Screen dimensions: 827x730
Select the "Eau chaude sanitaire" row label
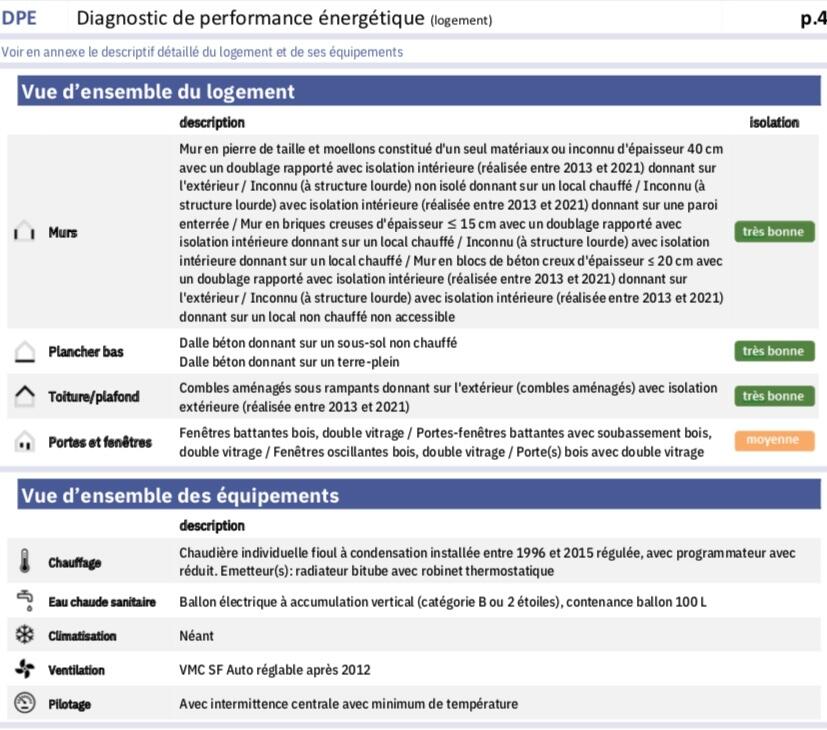tap(102, 602)
